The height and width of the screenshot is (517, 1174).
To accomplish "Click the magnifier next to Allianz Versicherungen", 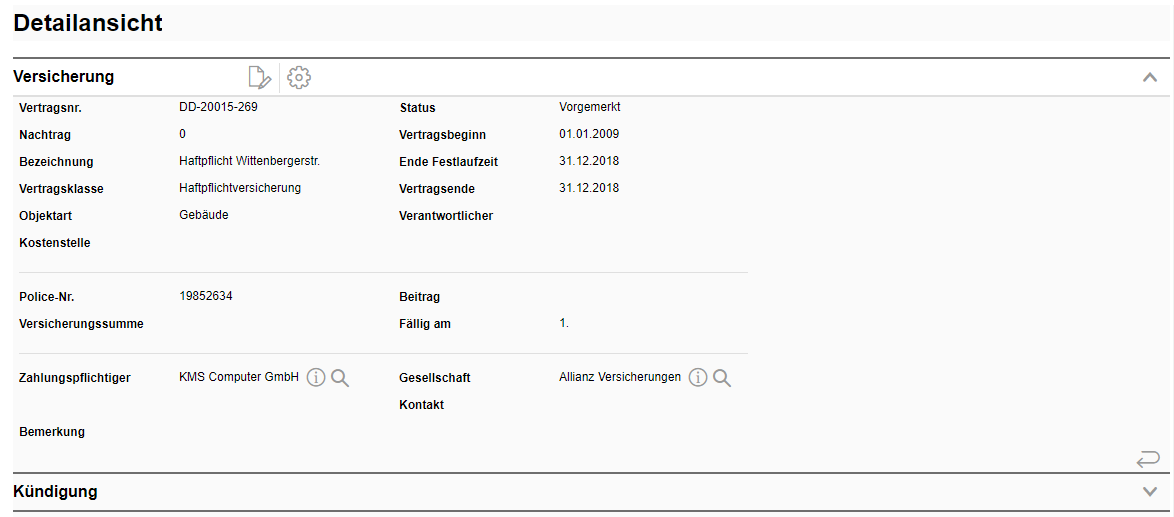I will 722,378.
